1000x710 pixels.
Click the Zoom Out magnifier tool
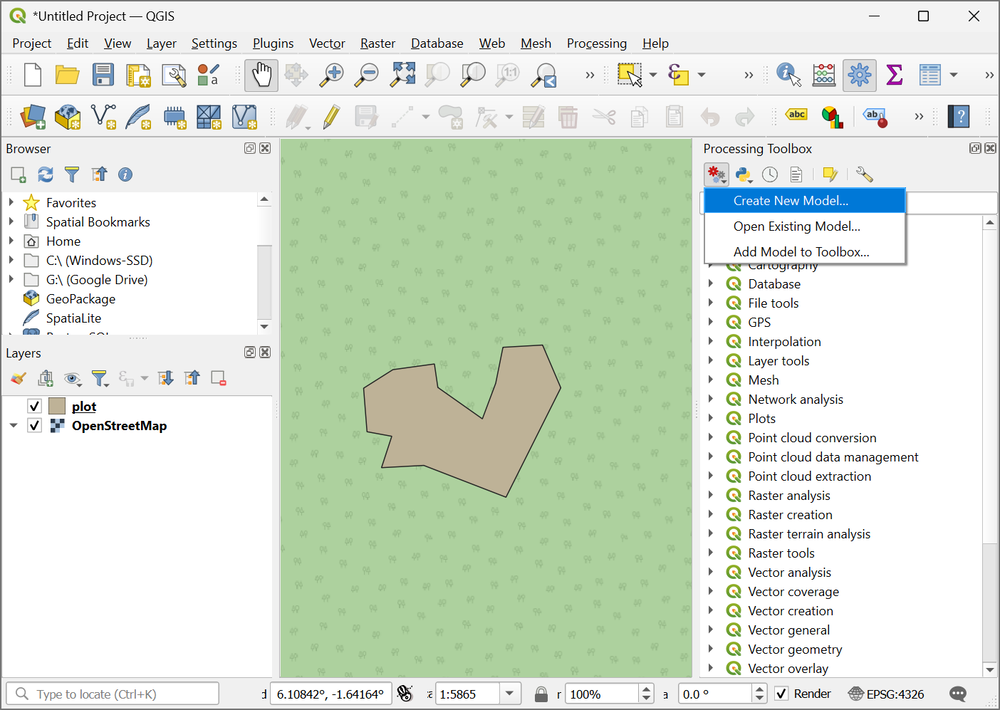[367, 75]
